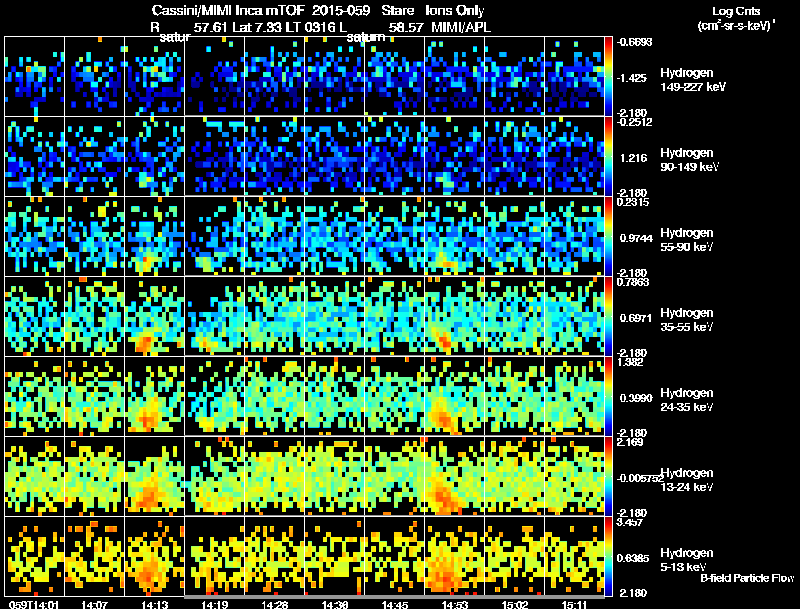Open the 14:19 panel in the 35-55 keV row
Image resolution: width=800 pixels, height=609 pixels.
pyautogui.click(x=214, y=316)
